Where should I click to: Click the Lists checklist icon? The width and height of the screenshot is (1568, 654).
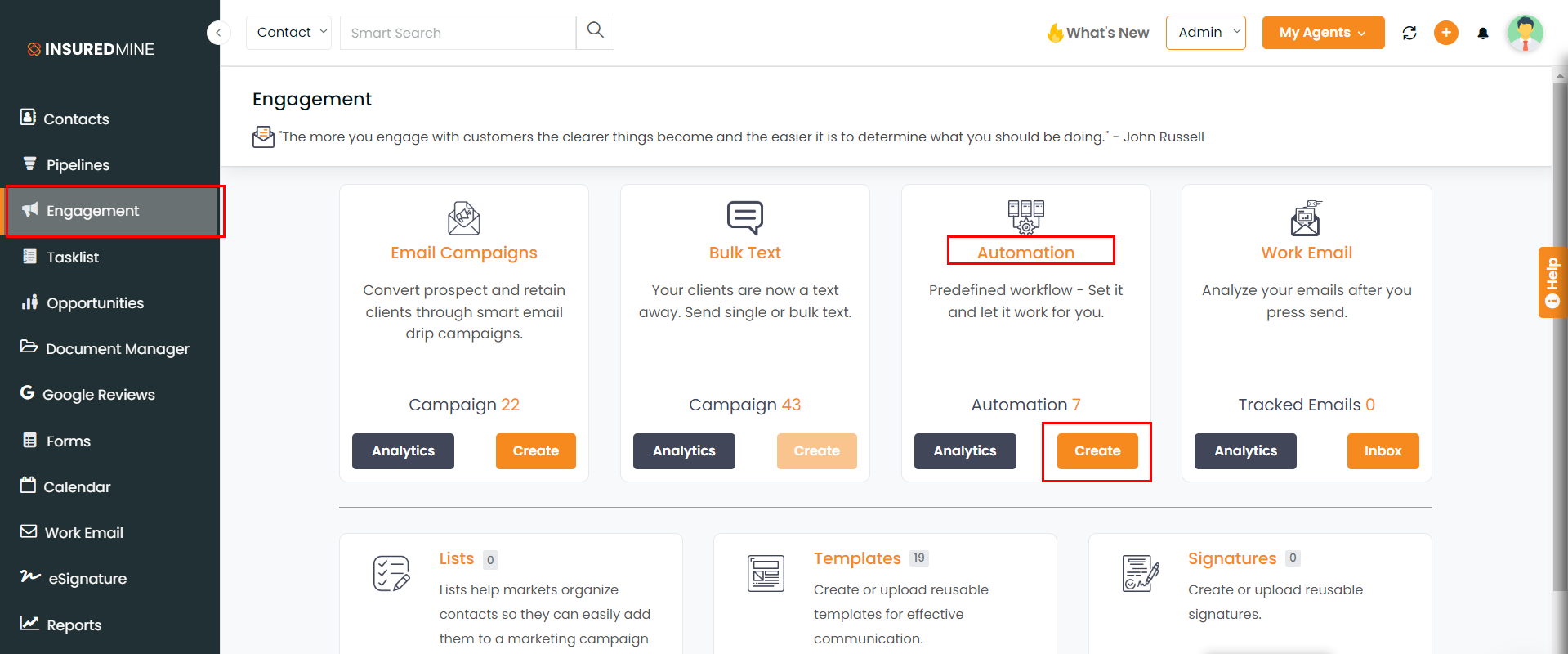[x=391, y=573]
